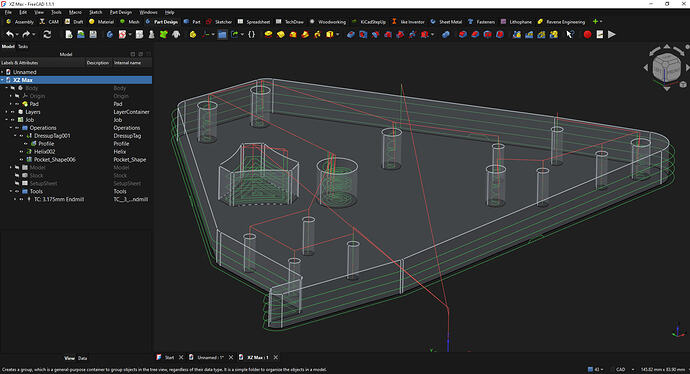Open the Undo history dropdown arrow
Viewport: 690px width, 374px height.
point(17,35)
